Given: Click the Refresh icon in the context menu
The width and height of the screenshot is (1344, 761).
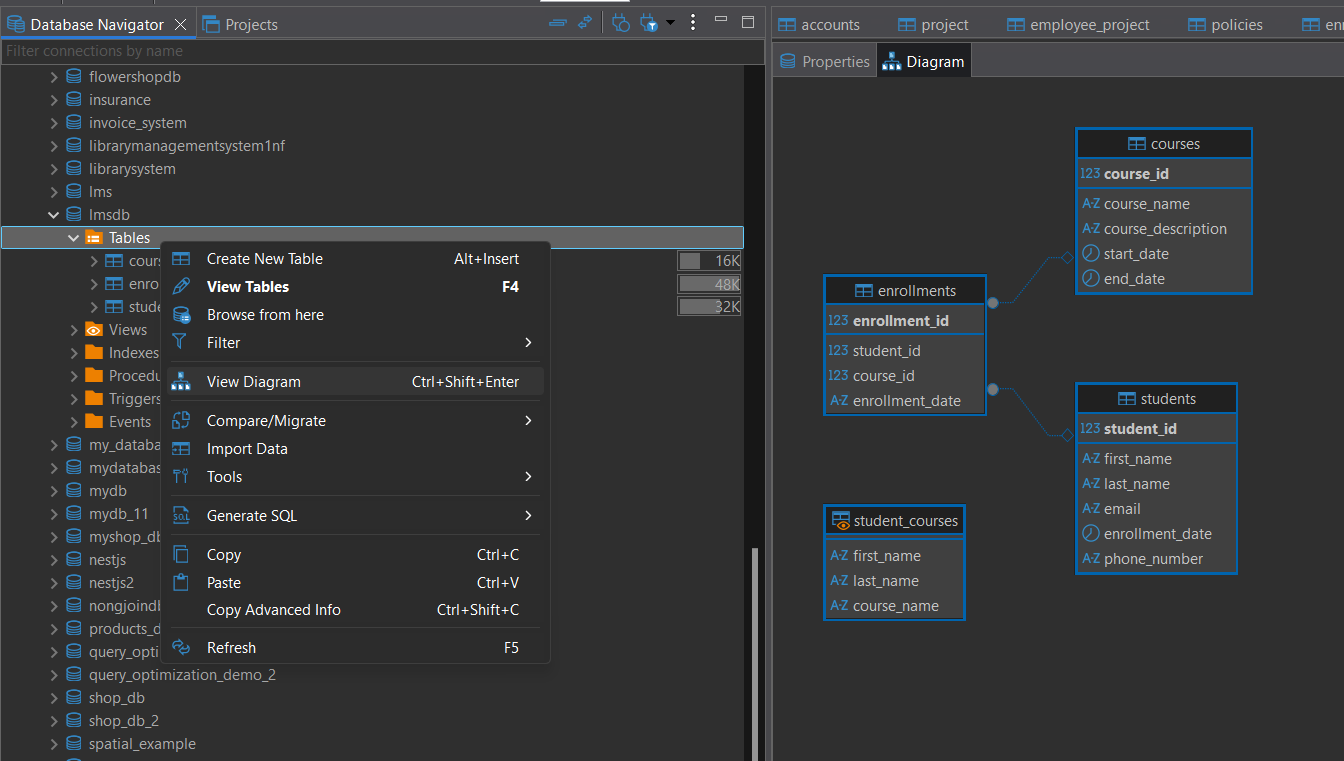Looking at the screenshot, I should coord(182,647).
